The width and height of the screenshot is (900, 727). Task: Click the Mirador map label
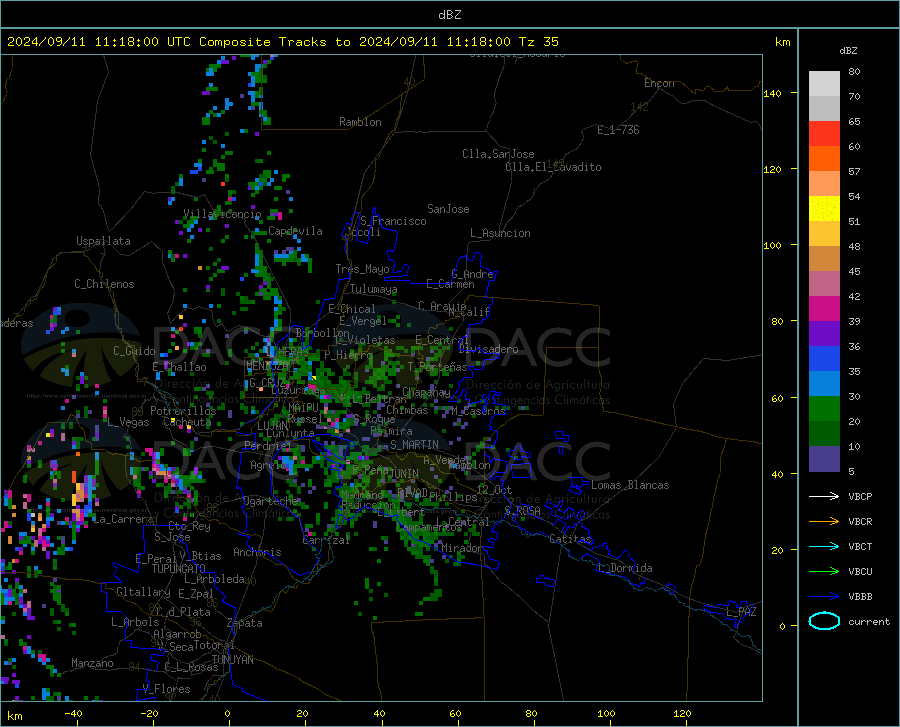[x=462, y=549]
